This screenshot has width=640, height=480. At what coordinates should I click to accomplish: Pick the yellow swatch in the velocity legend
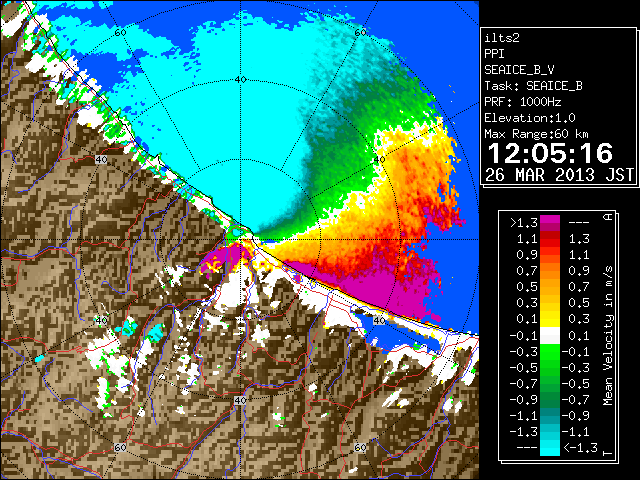(x=550, y=319)
